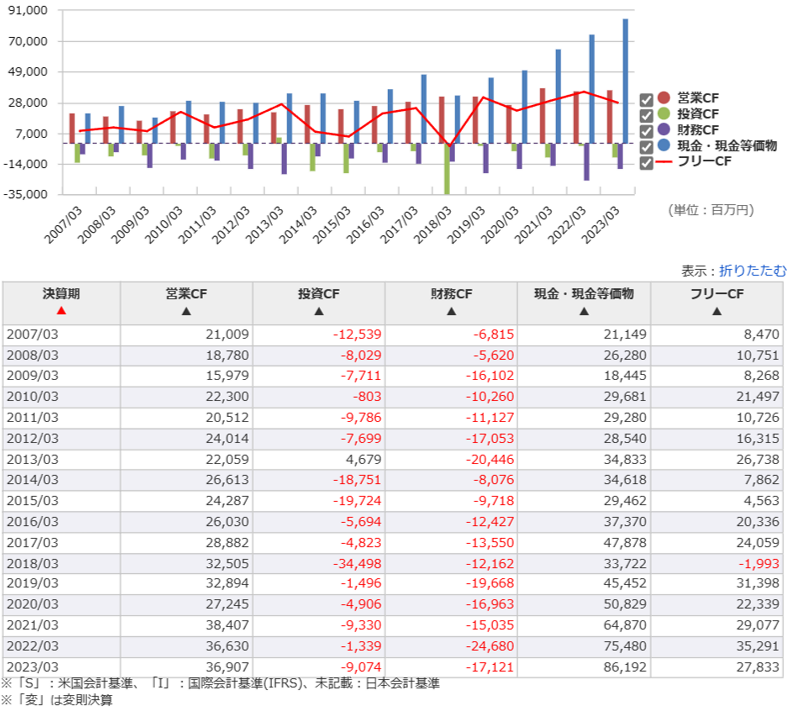Hide 現金・現金等価物 series via its checkbox

click(x=646, y=145)
